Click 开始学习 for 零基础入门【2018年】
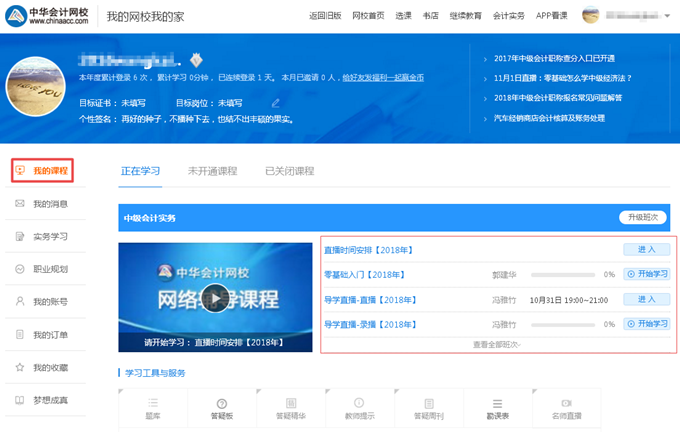 647,274
